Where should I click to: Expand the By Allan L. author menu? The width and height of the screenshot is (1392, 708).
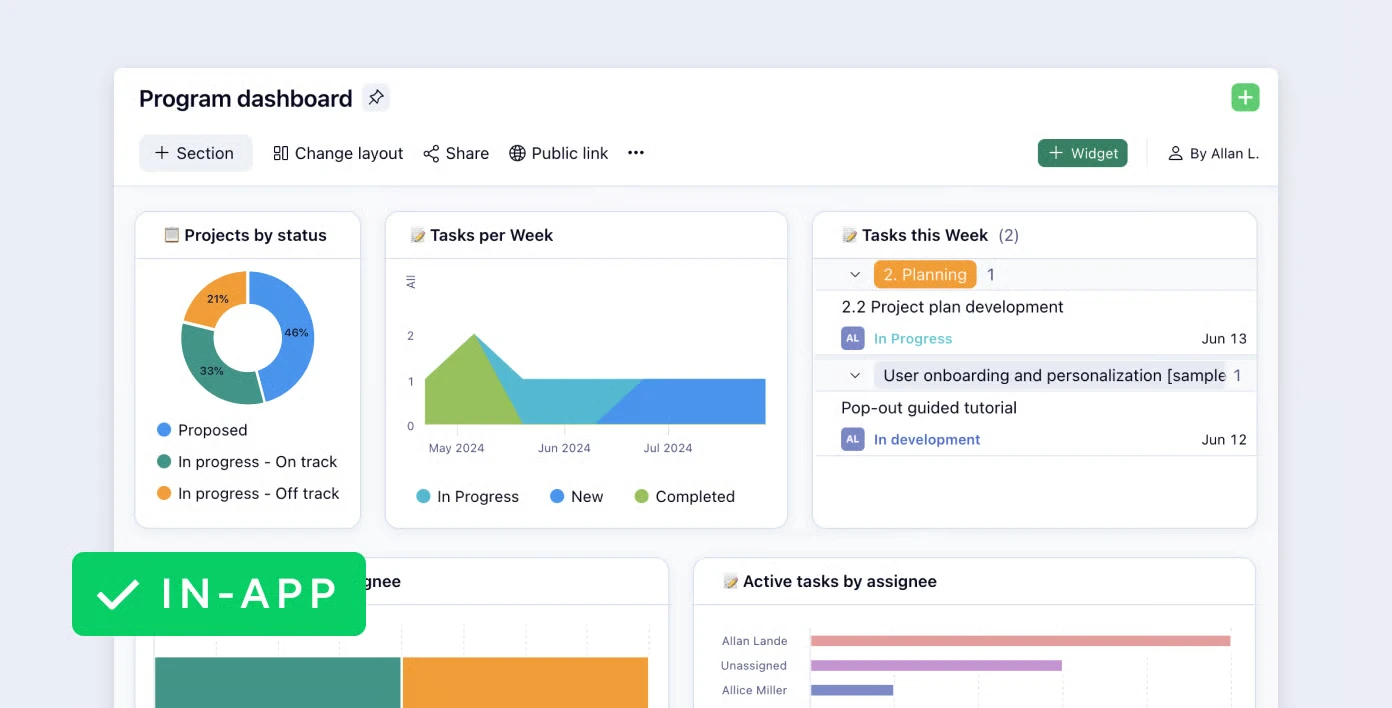[1213, 153]
